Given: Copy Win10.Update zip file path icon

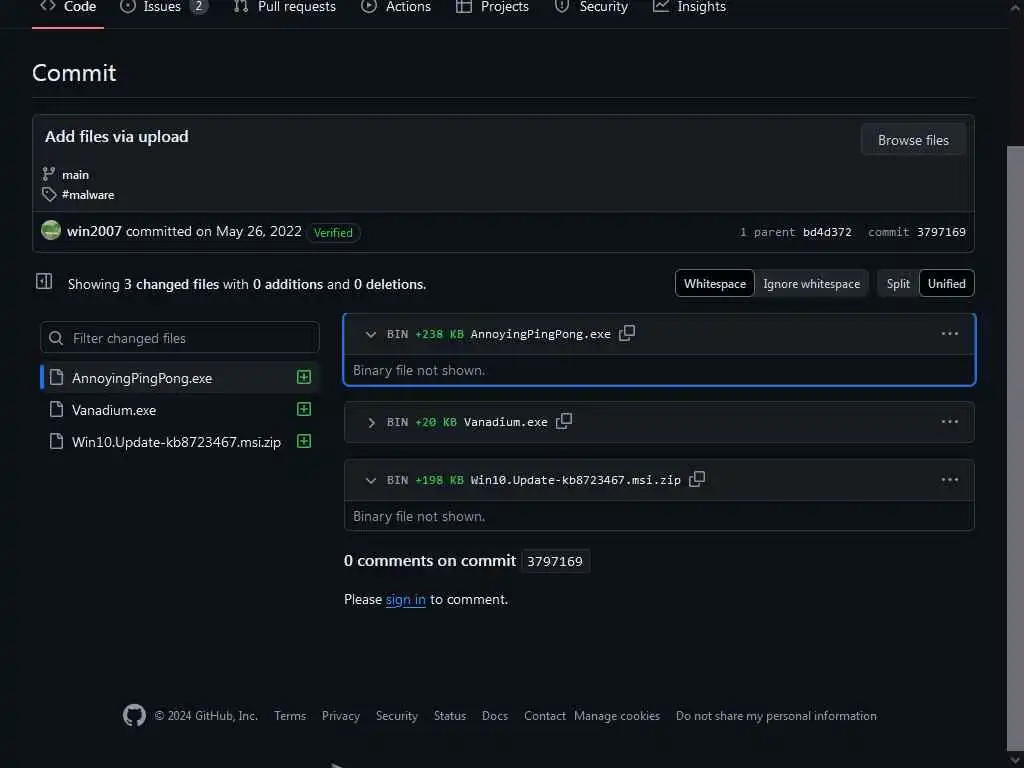Looking at the screenshot, I should (x=697, y=479).
